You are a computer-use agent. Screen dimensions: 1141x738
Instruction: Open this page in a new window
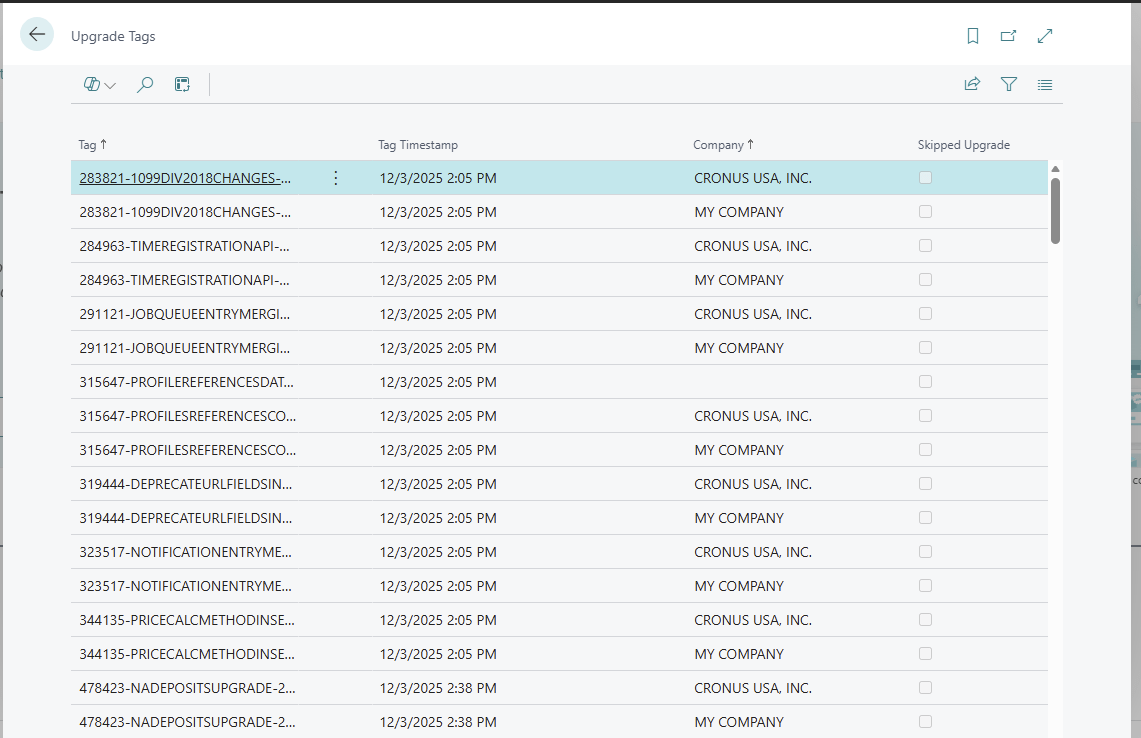[1008, 36]
